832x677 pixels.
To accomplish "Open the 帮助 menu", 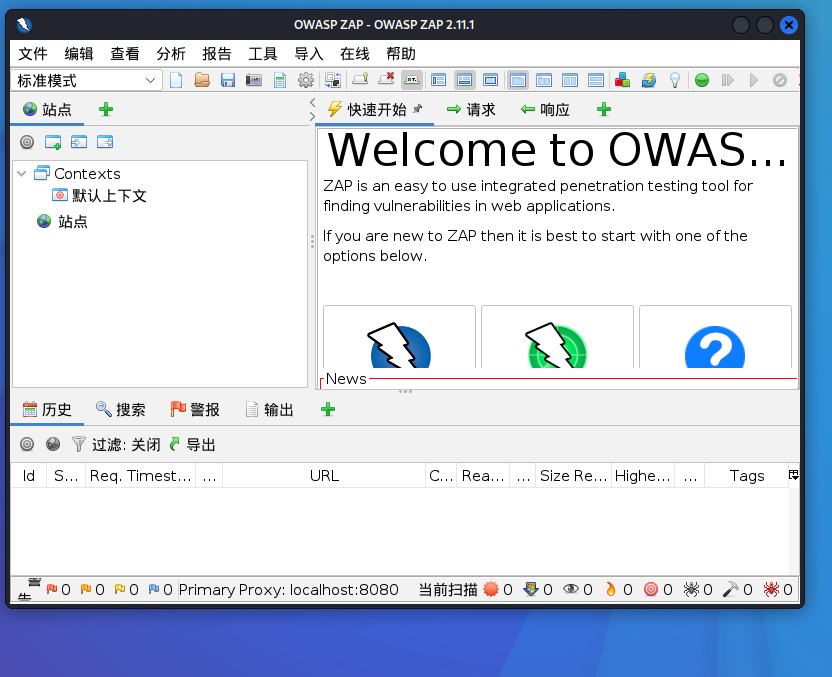I will [401, 54].
